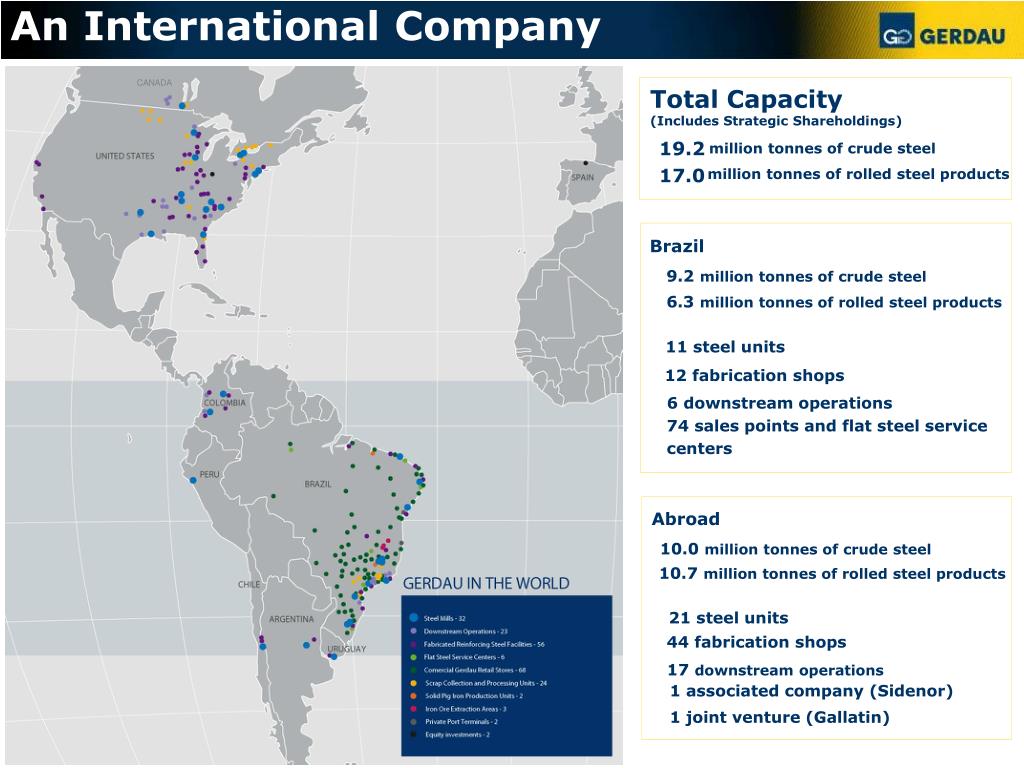This screenshot has width=1024, height=768.
Task: Click the 'Steel Mills - 32' legend label
Action: [445, 618]
